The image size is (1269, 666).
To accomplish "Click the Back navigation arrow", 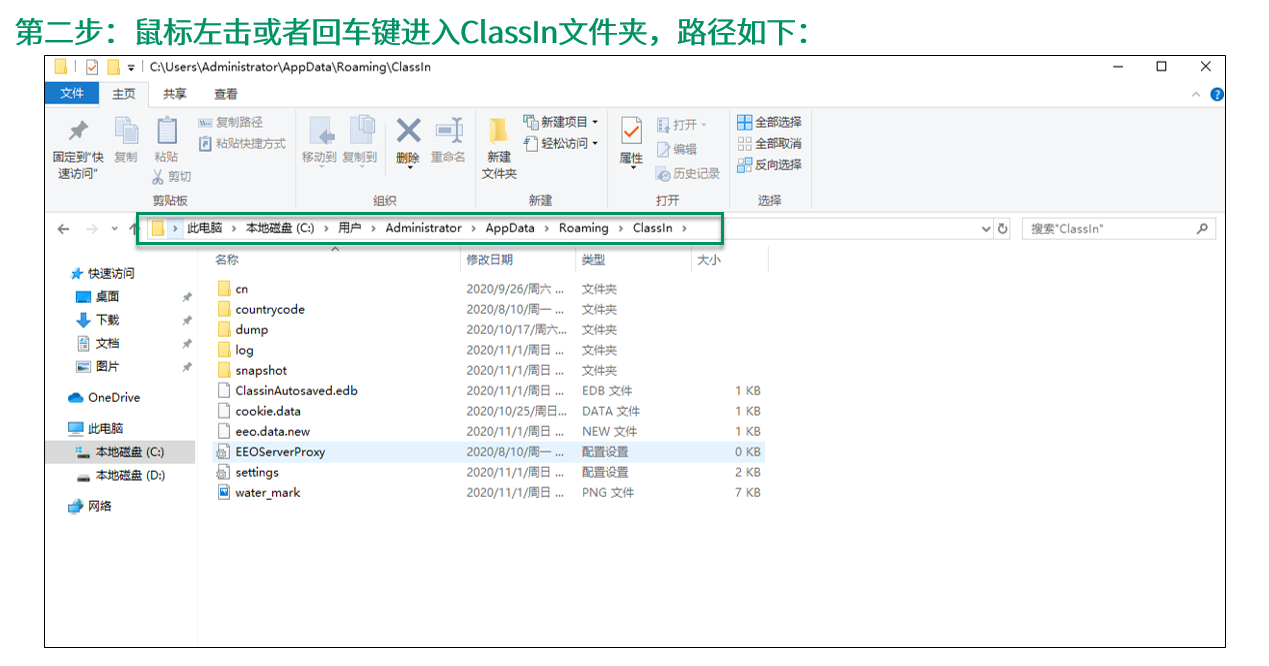I will [64, 229].
